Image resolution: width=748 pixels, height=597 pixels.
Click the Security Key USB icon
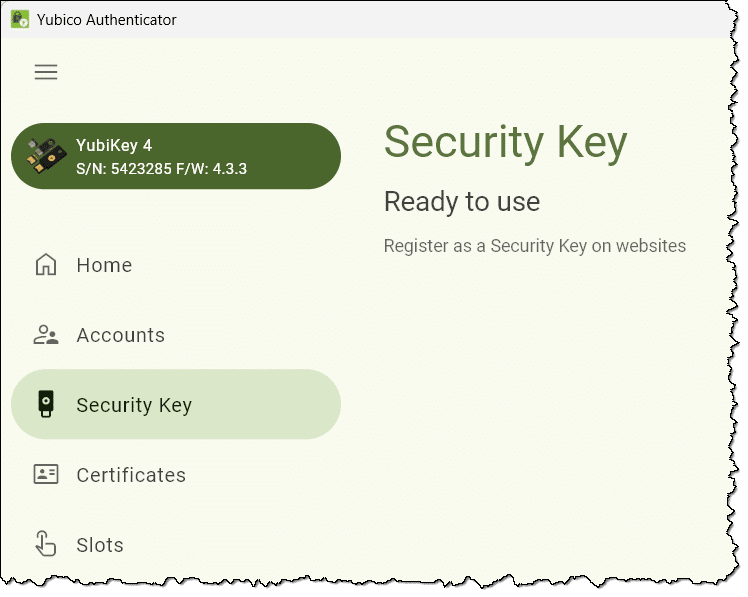click(x=46, y=404)
